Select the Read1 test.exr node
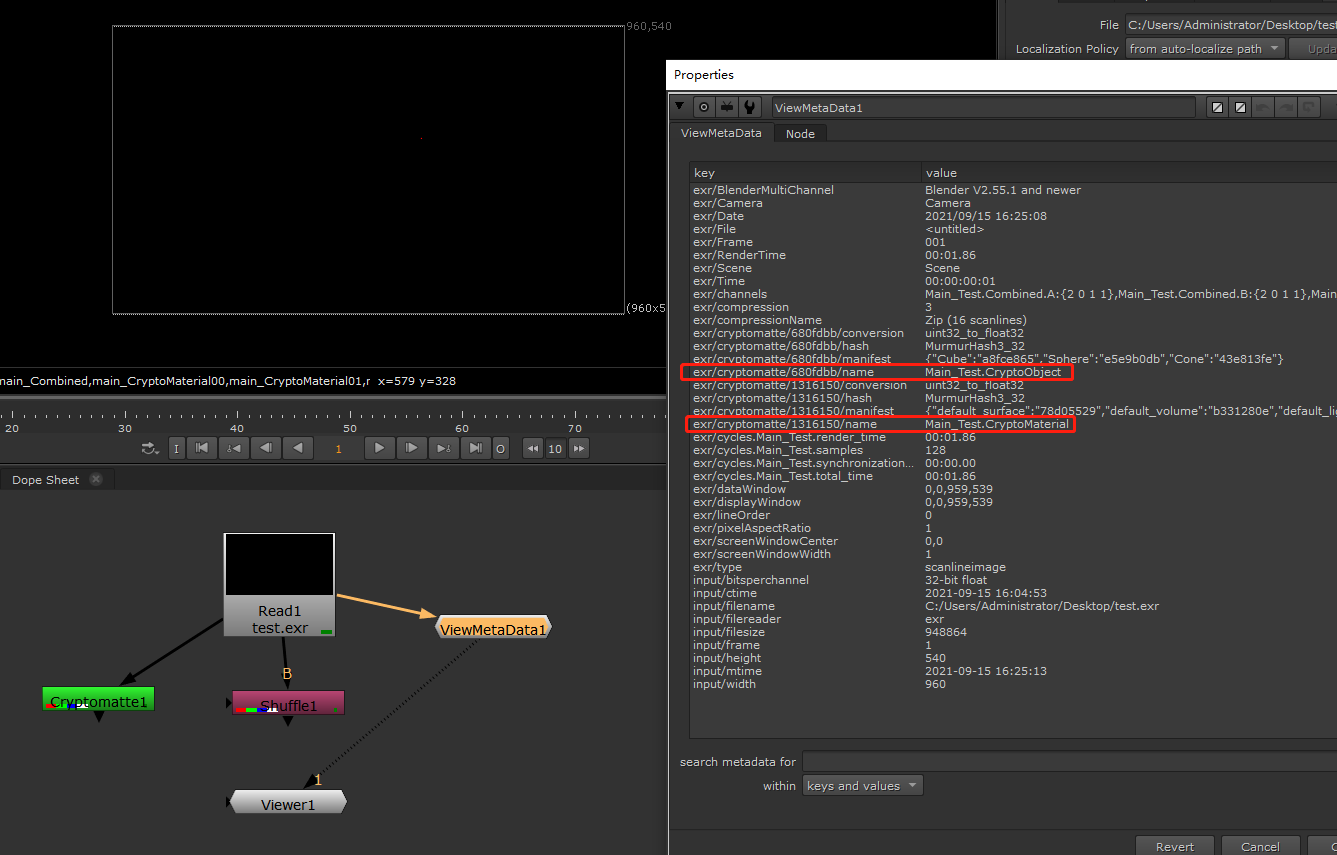 click(x=279, y=584)
